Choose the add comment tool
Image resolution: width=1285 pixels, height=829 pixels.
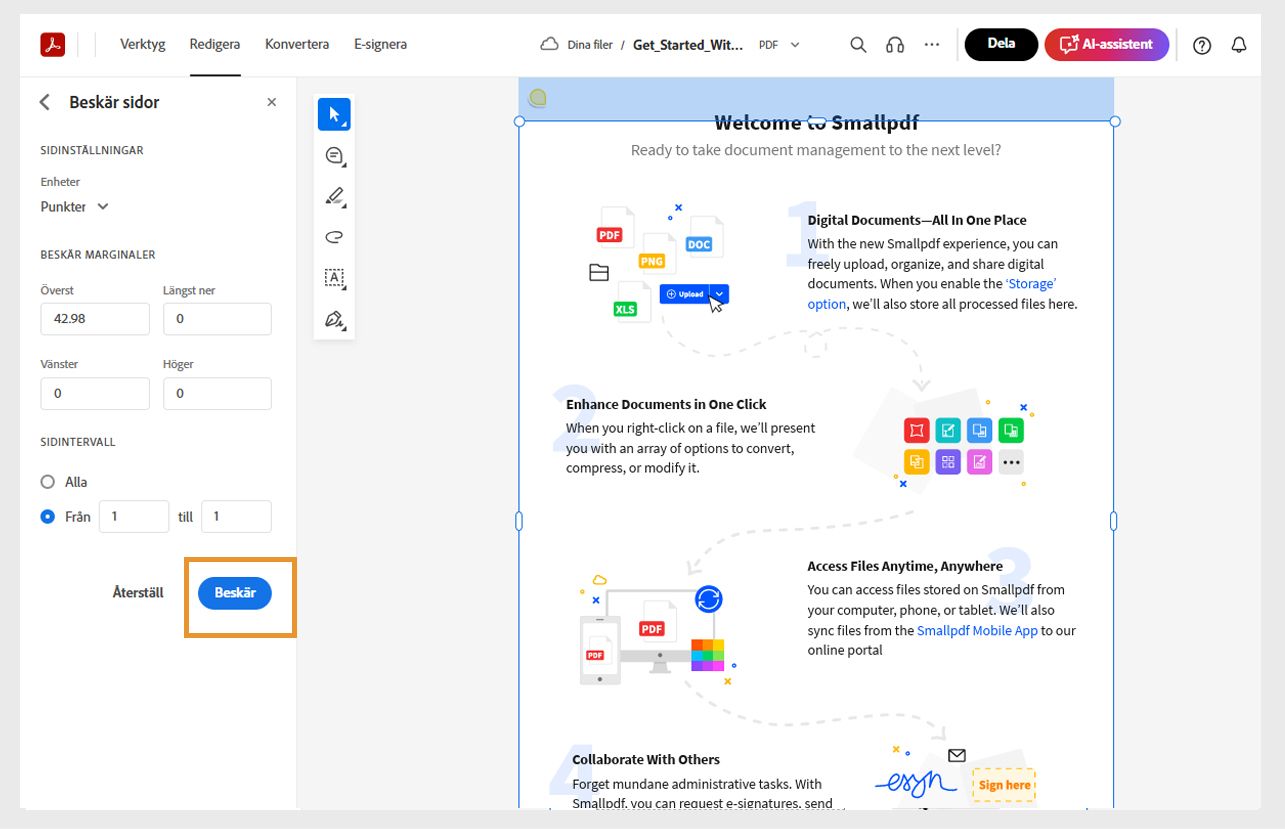click(x=334, y=156)
